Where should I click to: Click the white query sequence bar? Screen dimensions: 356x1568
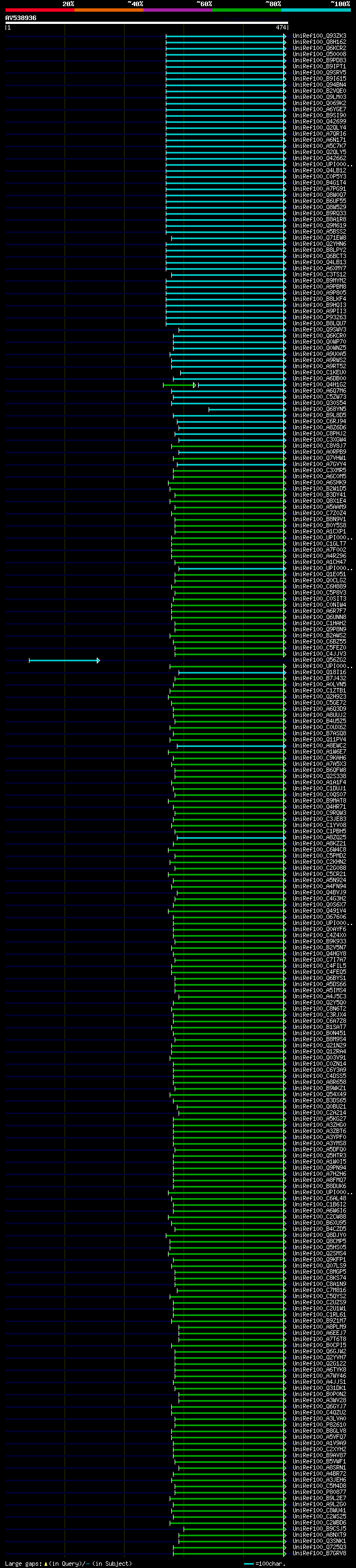(147, 23)
